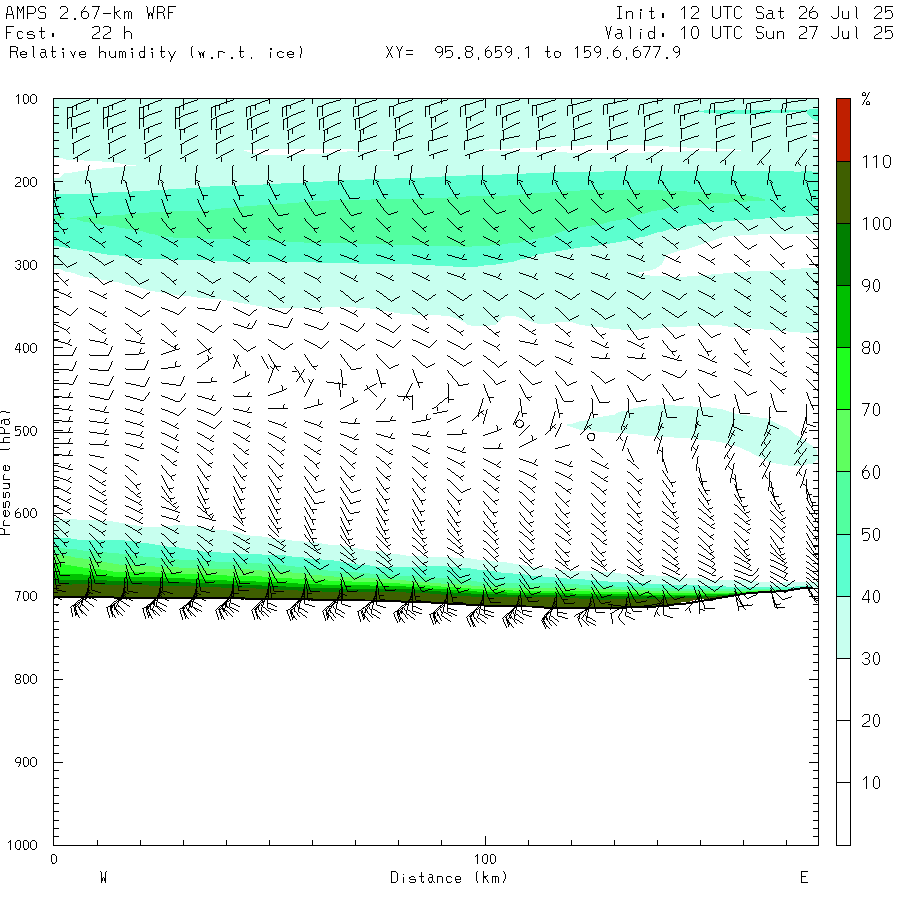Click the 800 hPa pressure axis label
This screenshot has width=900, height=900.
(26, 680)
